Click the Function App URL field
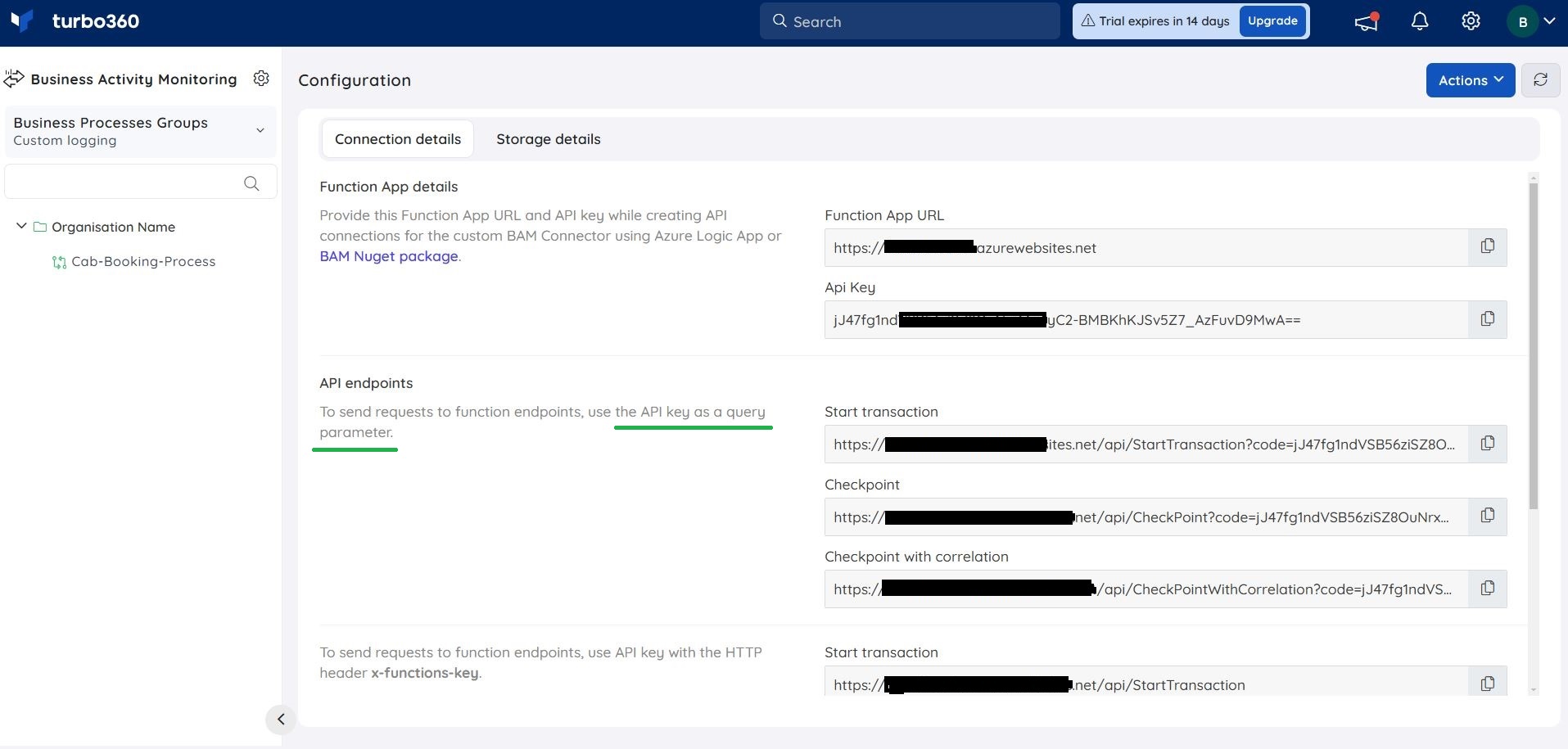Screen dimensions: 1568x749 click(x=1146, y=247)
